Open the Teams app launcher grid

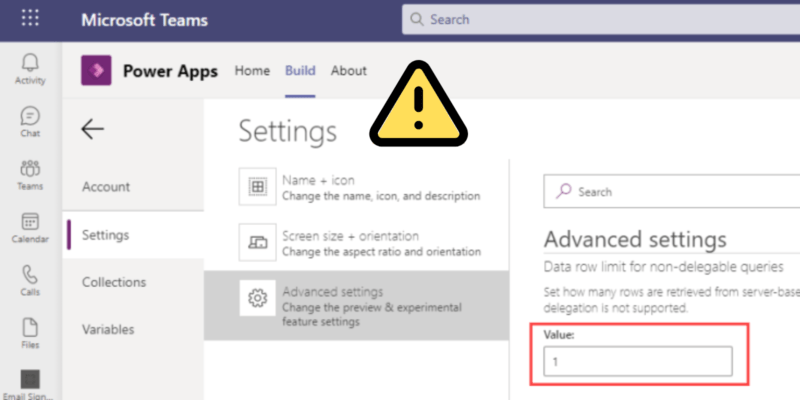pyautogui.click(x=30, y=19)
